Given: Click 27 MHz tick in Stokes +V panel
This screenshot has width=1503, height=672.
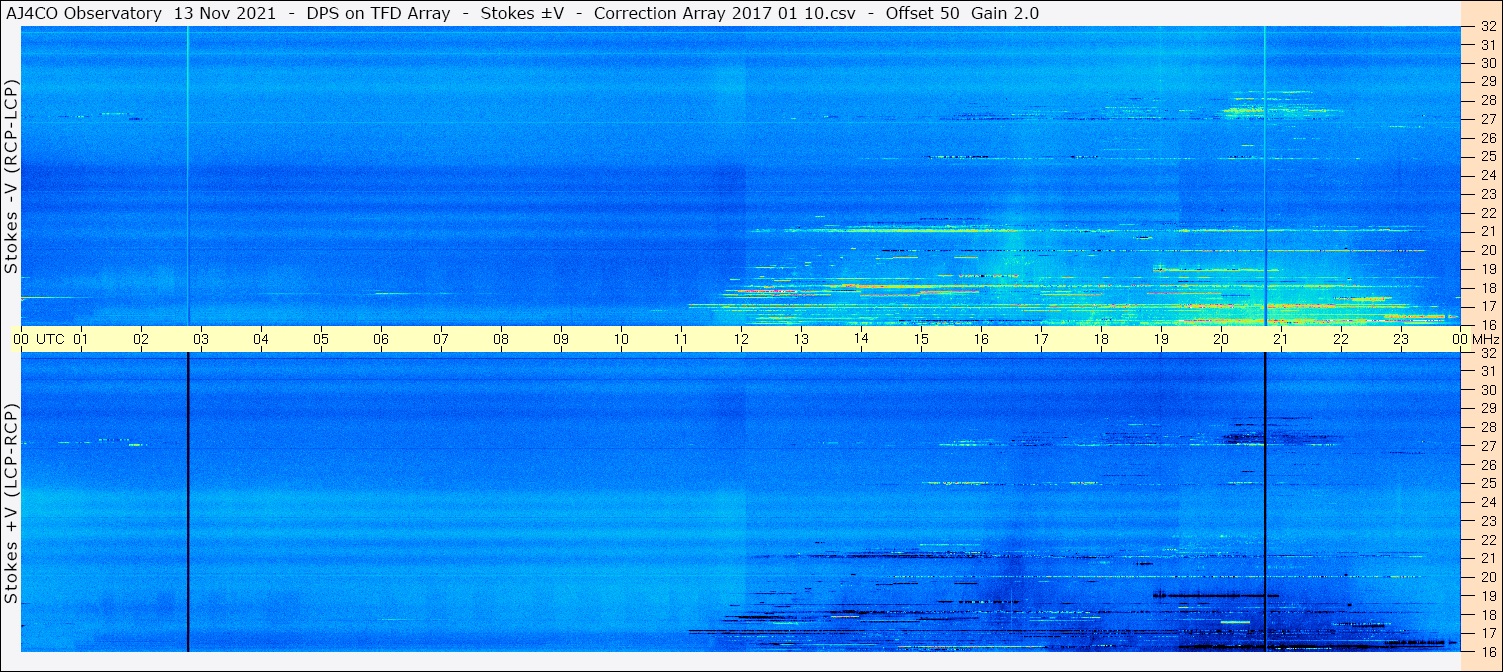Looking at the screenshot, I should (x=1487, y=446).
